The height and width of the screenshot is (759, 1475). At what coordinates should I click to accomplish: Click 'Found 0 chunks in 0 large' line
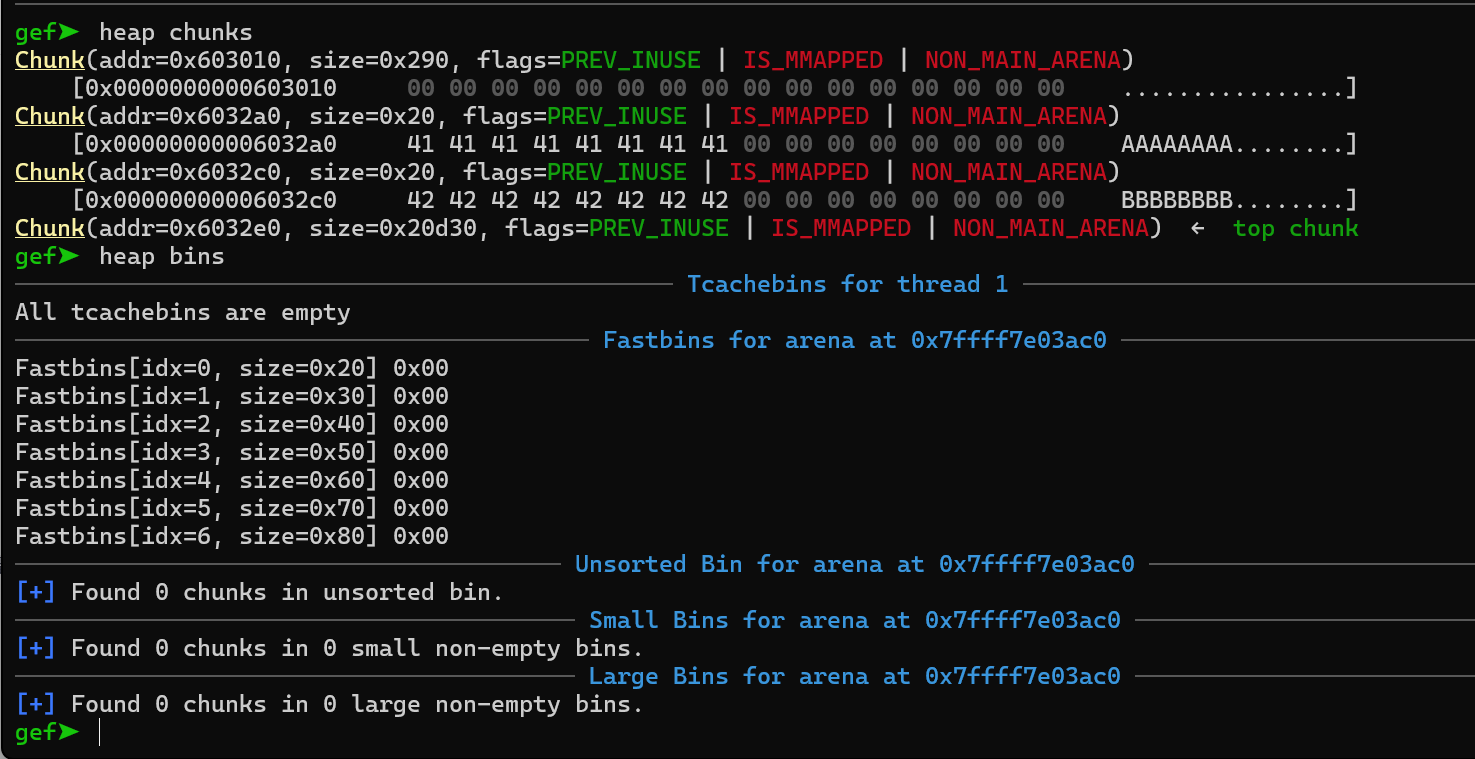point(329,704)
